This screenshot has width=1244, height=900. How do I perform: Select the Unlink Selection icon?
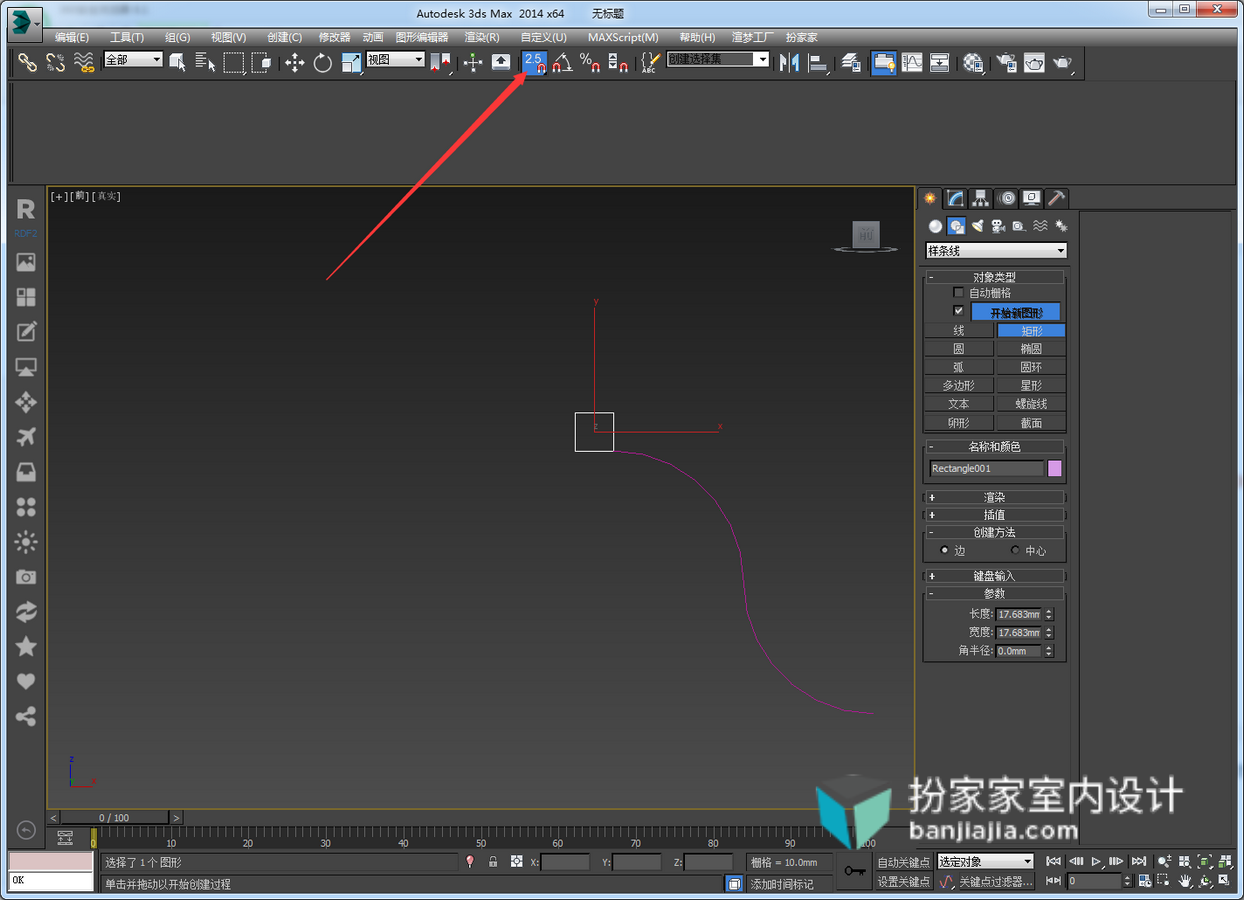56,62
